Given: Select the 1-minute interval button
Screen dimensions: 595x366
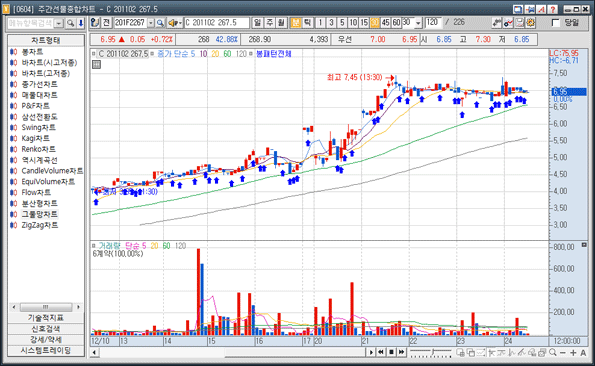Looking at the screenshot, I should click(x=320, y=23).
